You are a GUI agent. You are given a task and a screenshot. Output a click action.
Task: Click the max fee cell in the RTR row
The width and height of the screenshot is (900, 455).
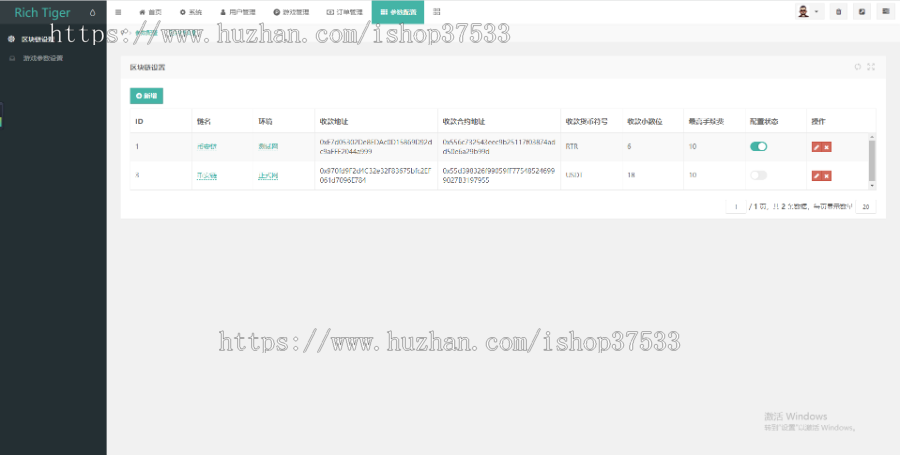[693, 147]
